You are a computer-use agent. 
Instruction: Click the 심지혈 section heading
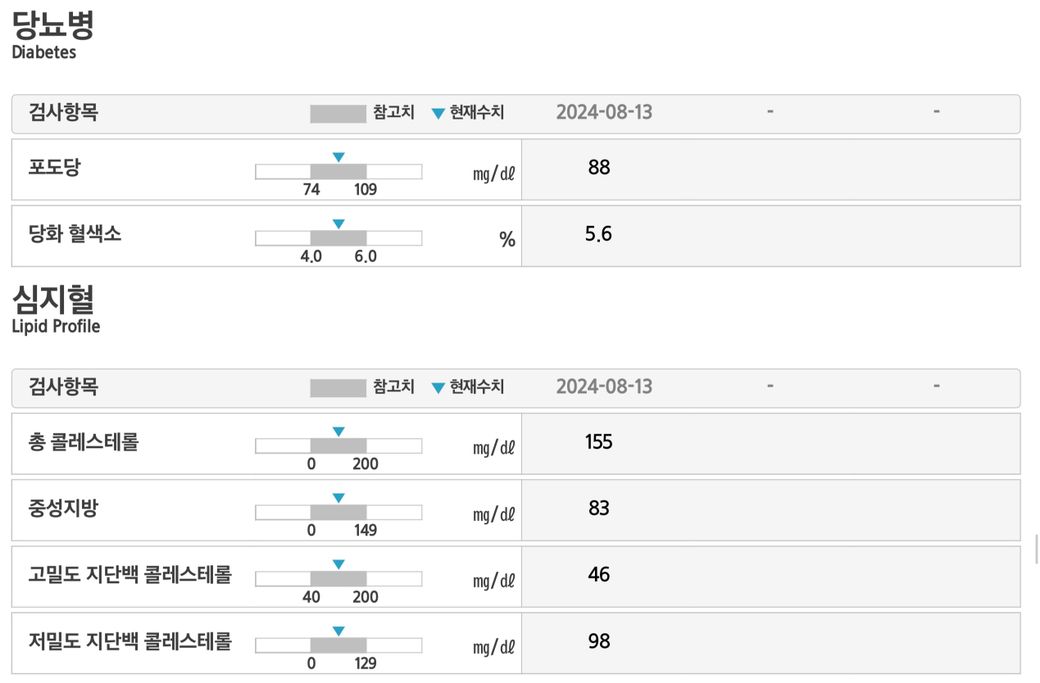[52, 298]
